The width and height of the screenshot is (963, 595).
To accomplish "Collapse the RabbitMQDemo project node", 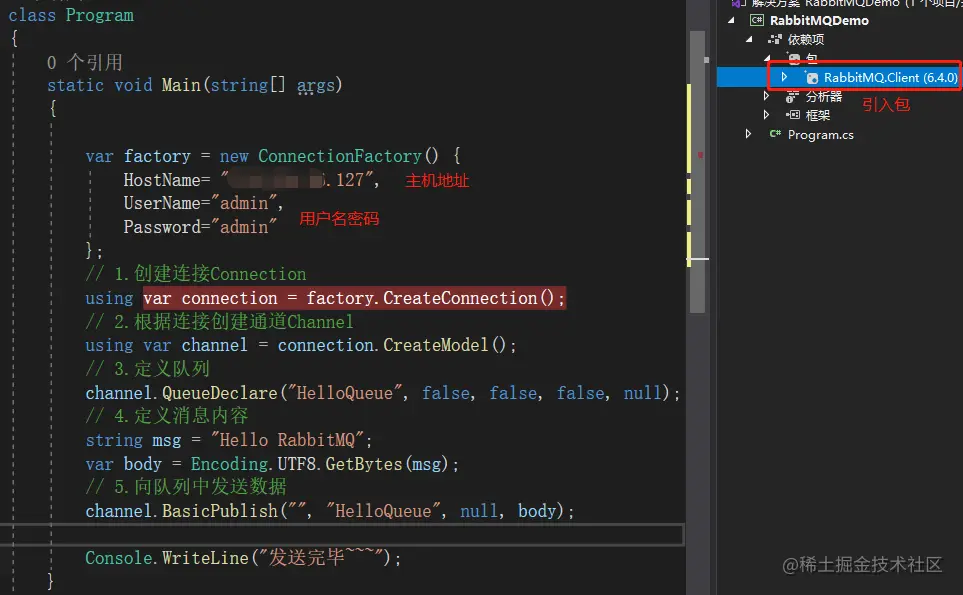I will [x=731, y=20].
